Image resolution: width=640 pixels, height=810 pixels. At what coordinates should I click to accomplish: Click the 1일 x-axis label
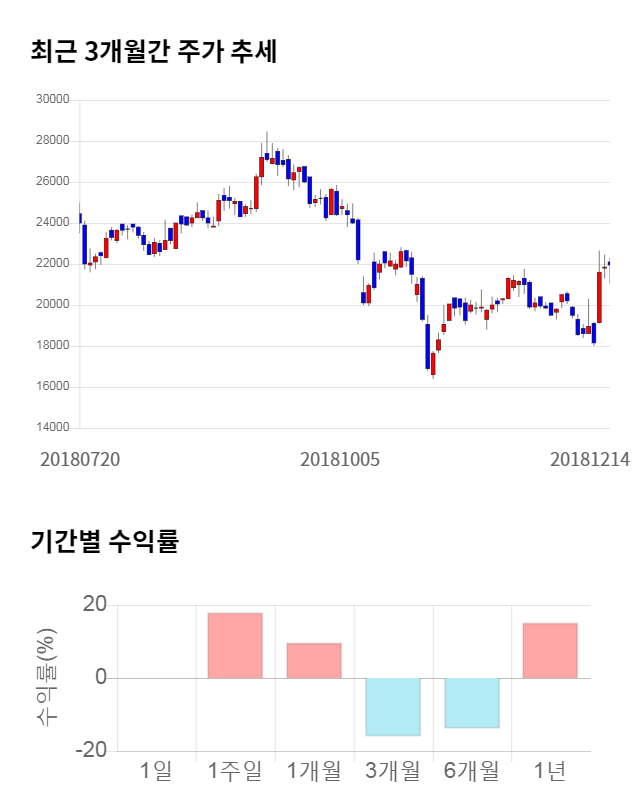pos(156,771)
